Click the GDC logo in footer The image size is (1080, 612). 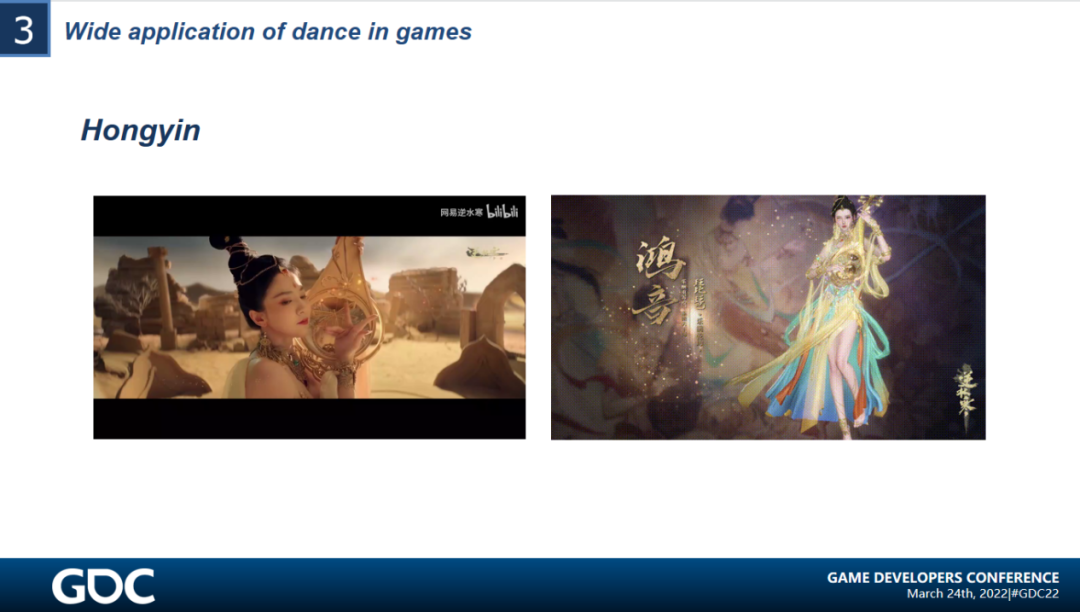point(103,586)
